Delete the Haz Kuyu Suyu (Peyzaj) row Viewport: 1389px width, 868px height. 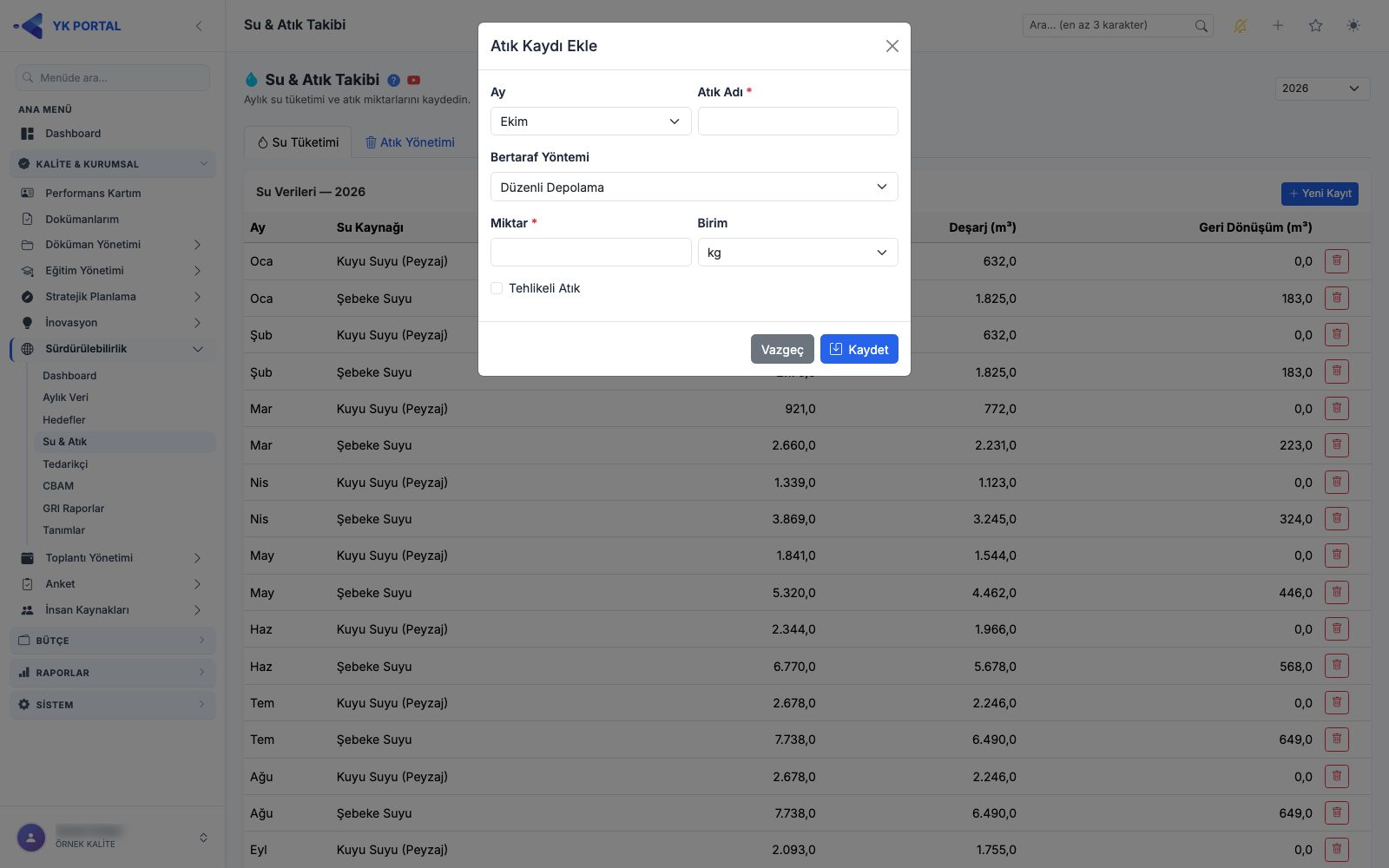coord(1337,628)
